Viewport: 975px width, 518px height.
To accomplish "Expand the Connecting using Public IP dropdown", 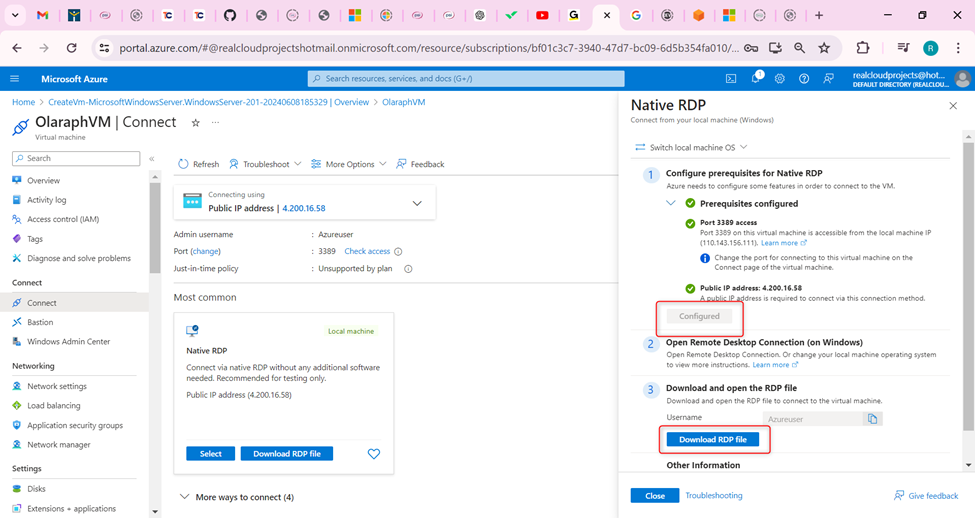I will point(417,203).
